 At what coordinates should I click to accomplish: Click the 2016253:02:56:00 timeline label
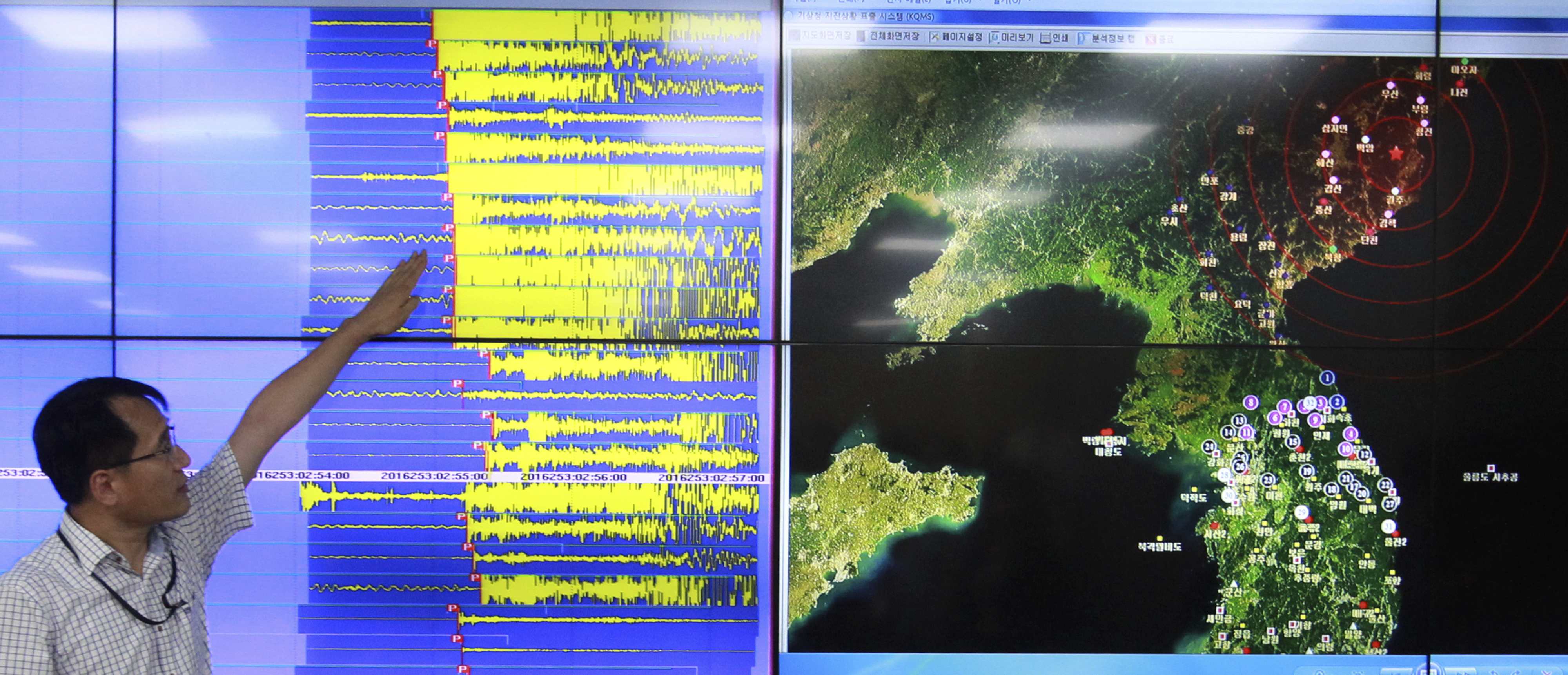coord(573,477)
